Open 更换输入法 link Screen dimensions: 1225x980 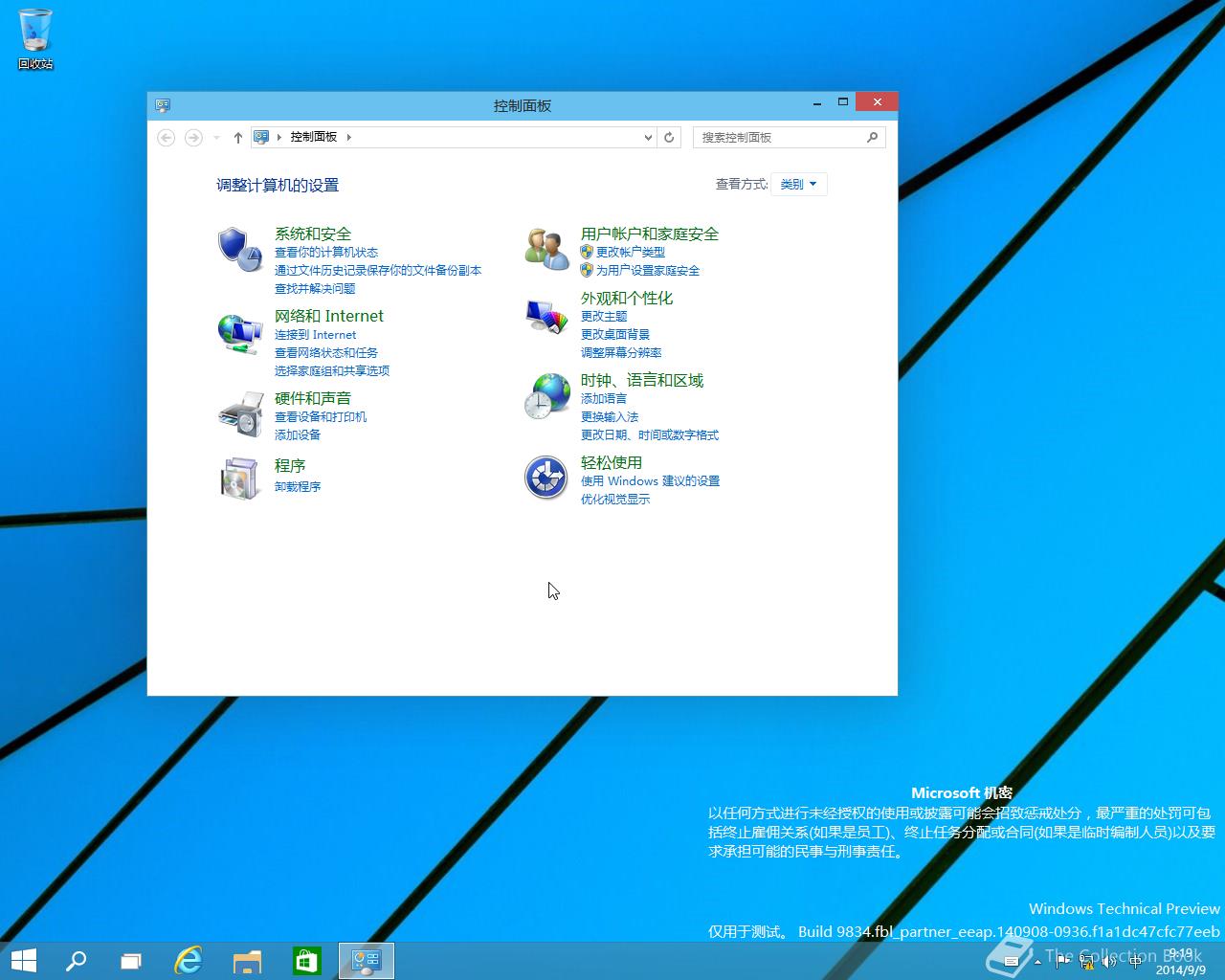coord(610,416)
